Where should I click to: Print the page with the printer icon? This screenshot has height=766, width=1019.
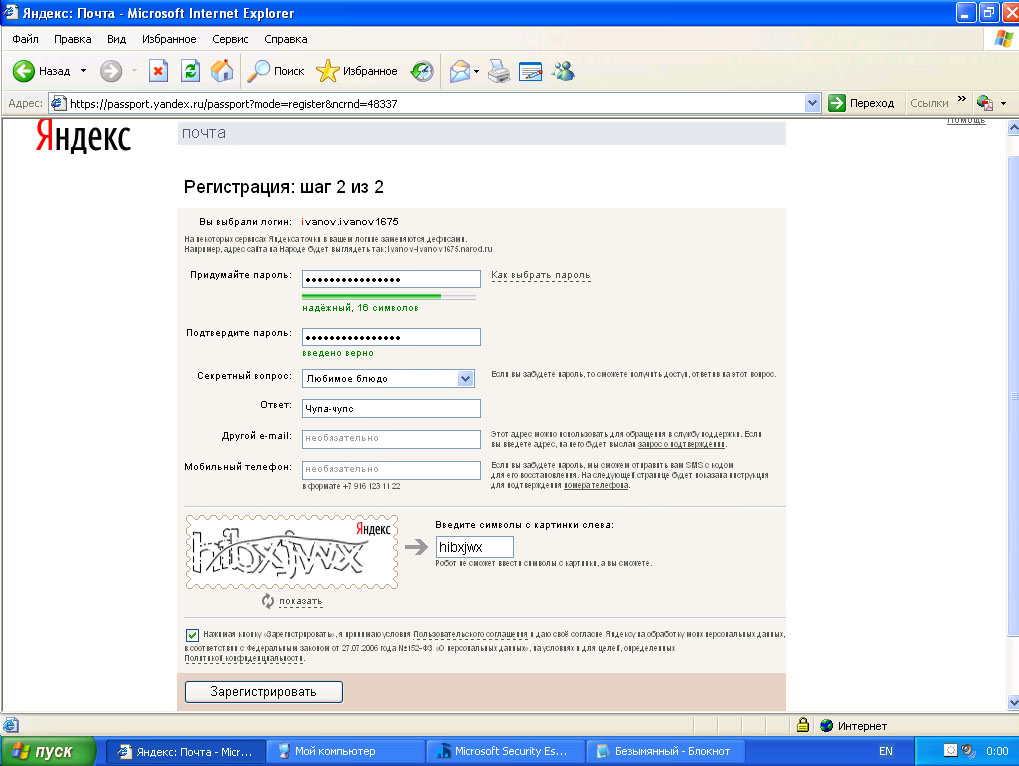(499, 71)
